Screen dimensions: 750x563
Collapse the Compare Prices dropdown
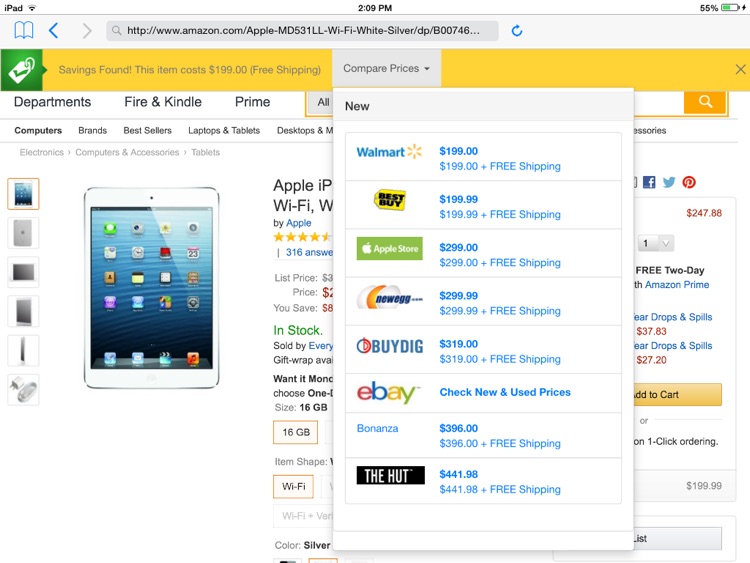coord(386,68)
